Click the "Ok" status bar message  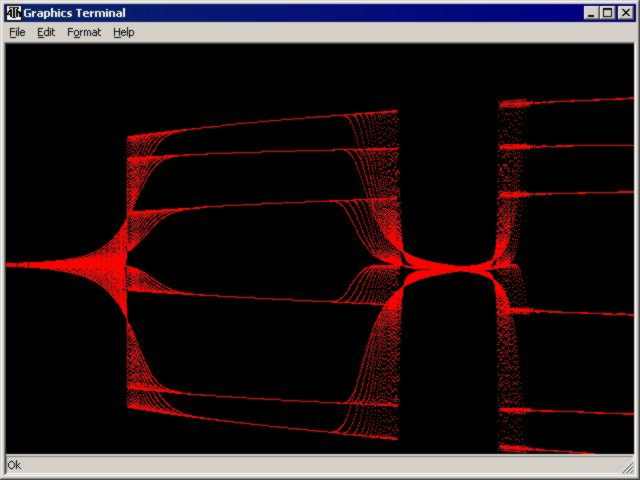[14, 465]
